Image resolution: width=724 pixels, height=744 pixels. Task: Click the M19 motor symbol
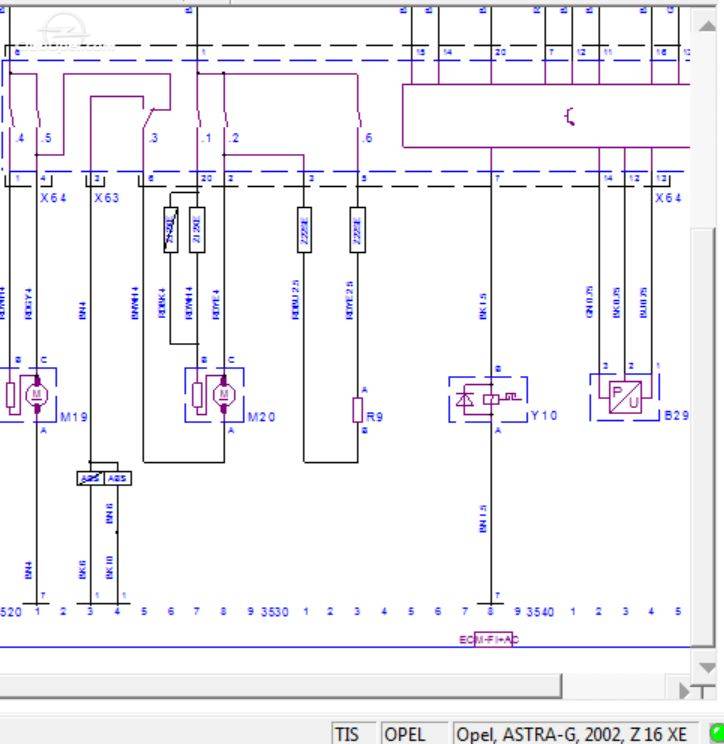point(37,395)
